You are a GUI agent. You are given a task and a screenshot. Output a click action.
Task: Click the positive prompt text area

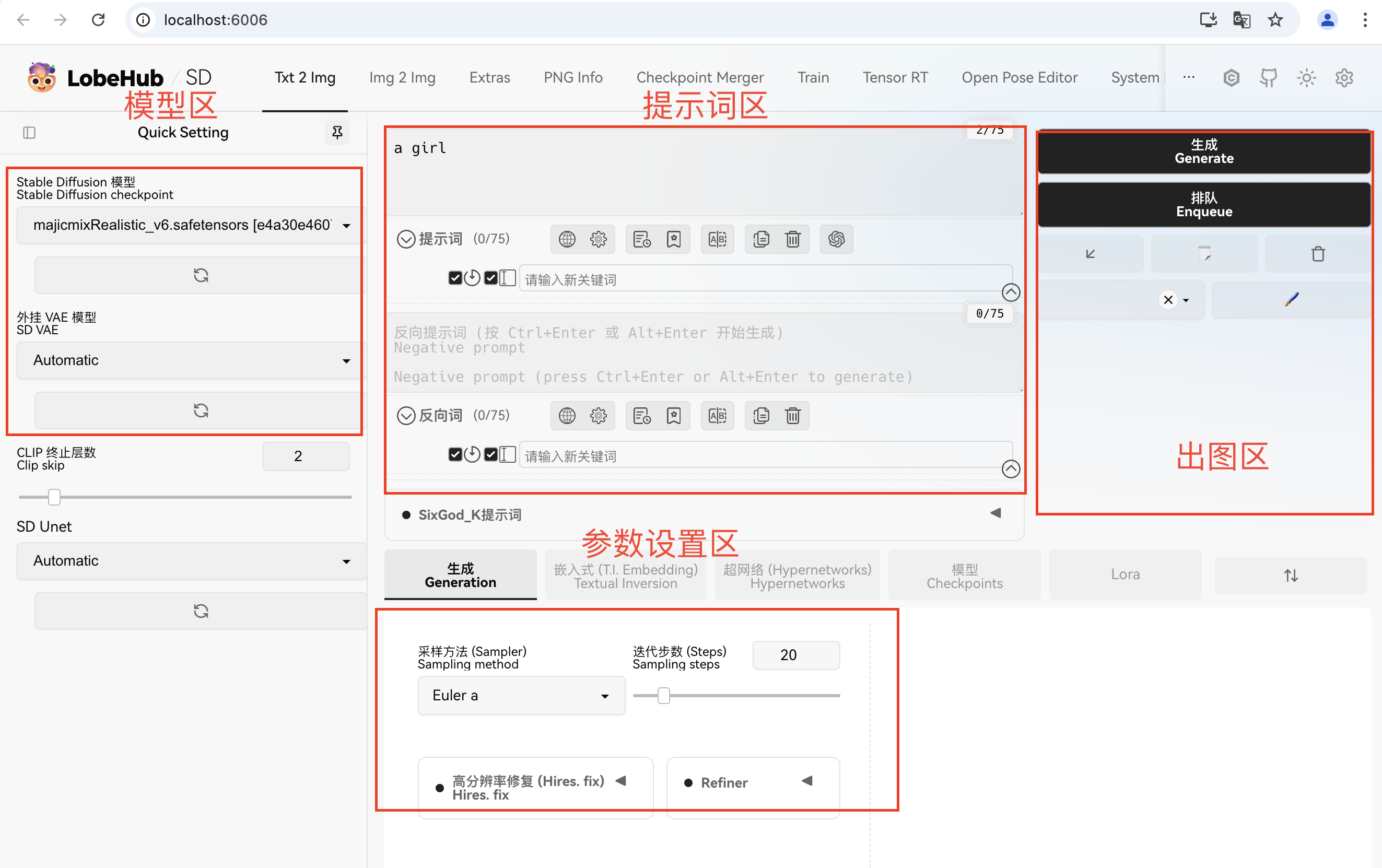[x=705, y=172]
